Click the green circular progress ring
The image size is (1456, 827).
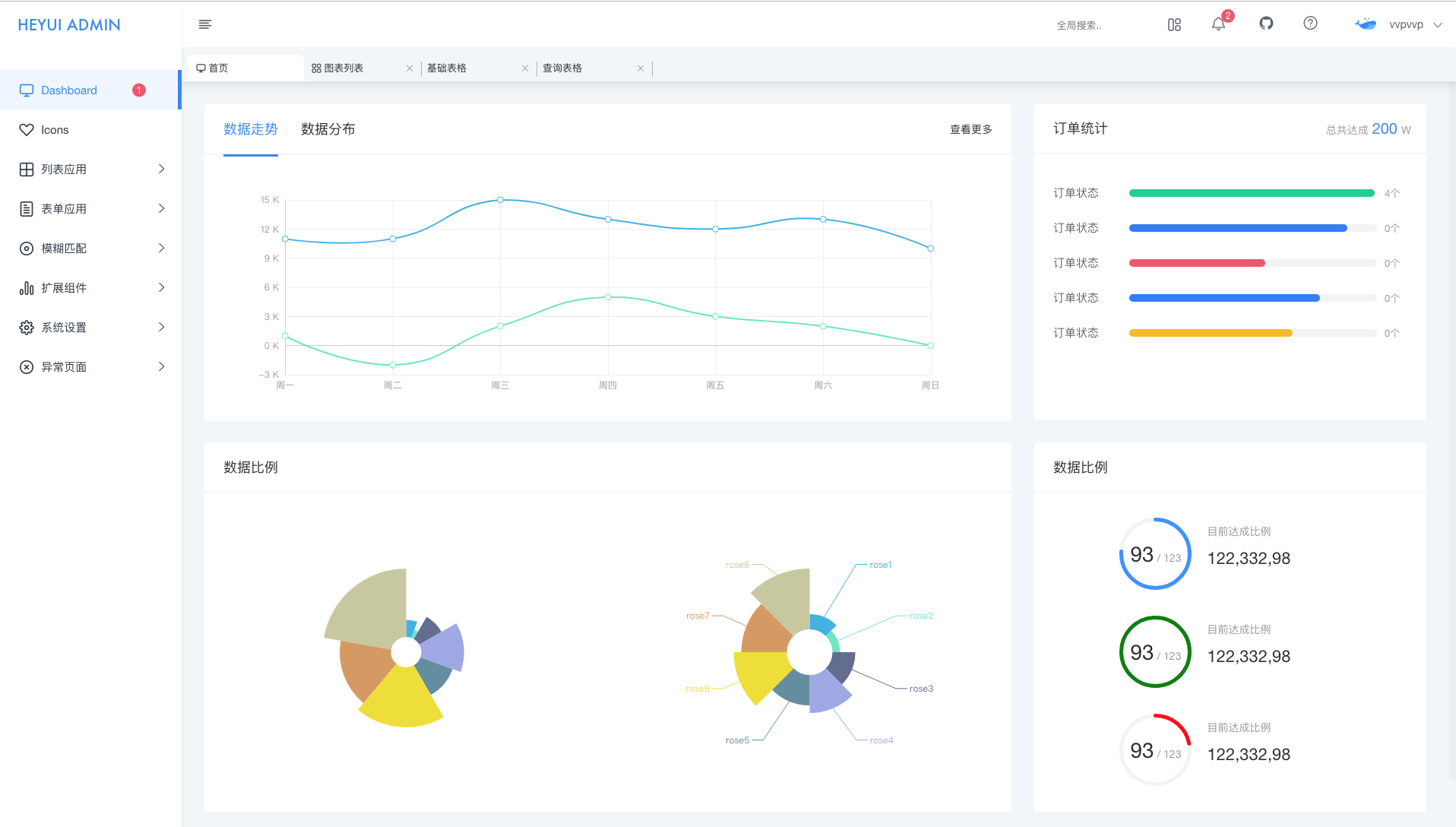tap(1156, 651)
